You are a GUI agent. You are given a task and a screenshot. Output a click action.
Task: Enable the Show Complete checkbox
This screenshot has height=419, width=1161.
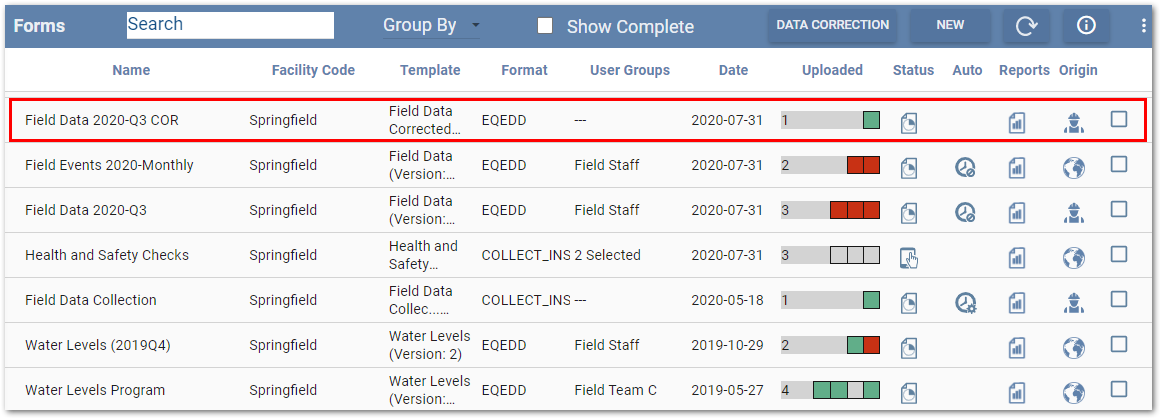pos(545,26)
